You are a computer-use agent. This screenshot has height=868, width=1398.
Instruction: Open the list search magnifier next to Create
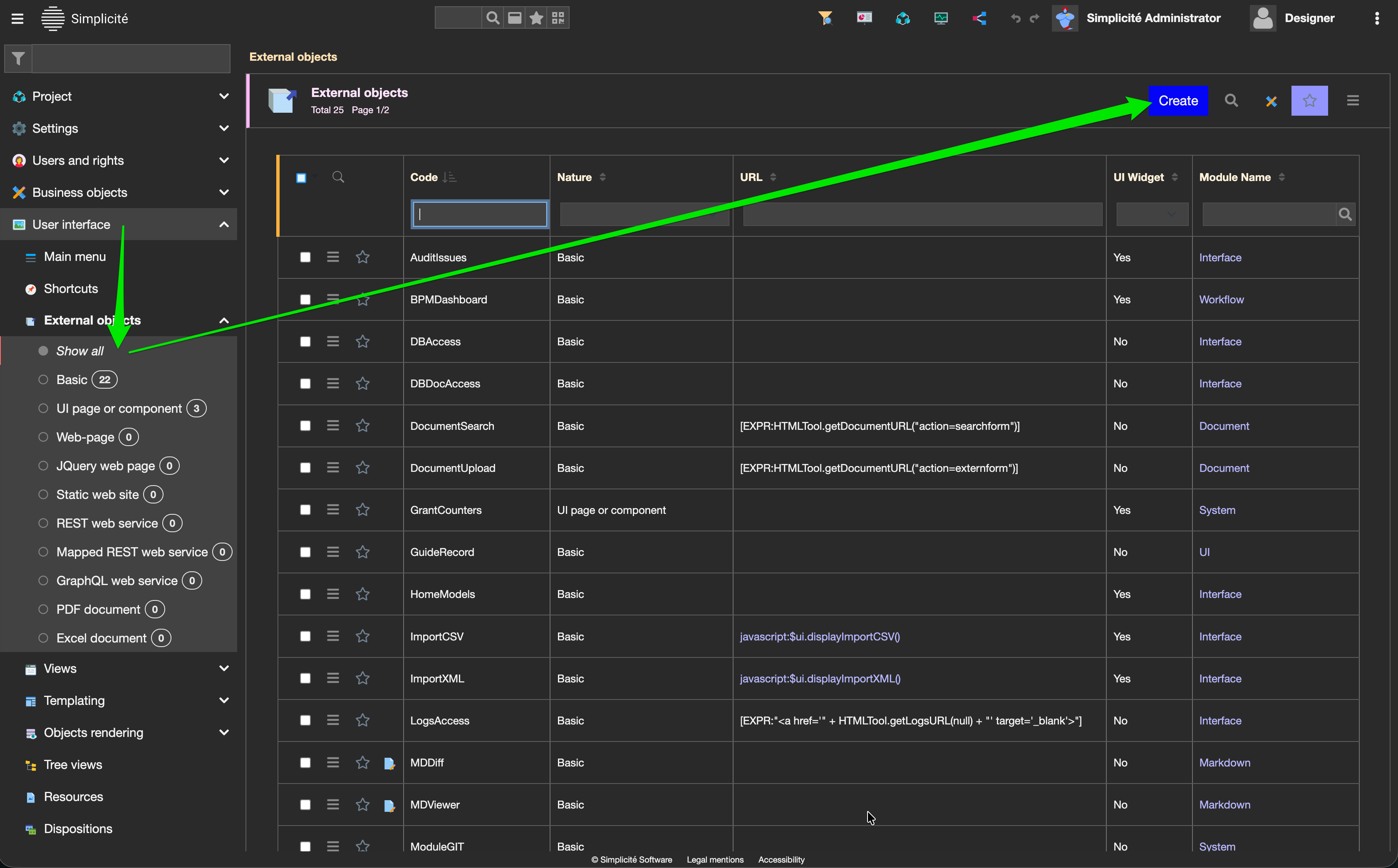[1231, 101]
